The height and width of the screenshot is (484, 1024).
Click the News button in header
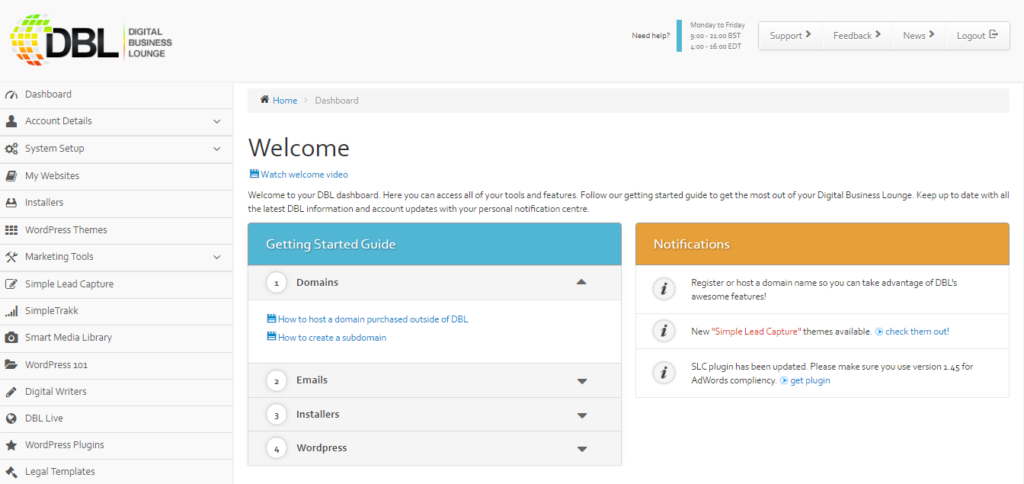coord(918,35)
